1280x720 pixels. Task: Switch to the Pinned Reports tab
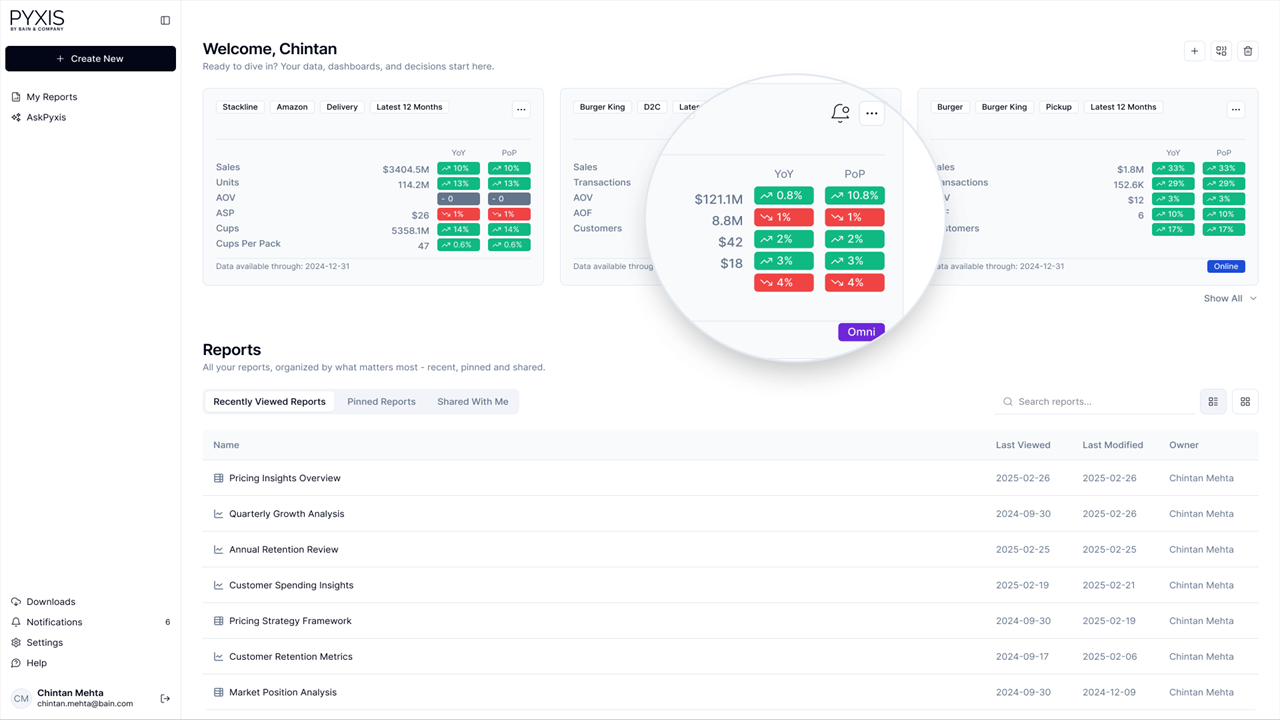coord(381,401)
